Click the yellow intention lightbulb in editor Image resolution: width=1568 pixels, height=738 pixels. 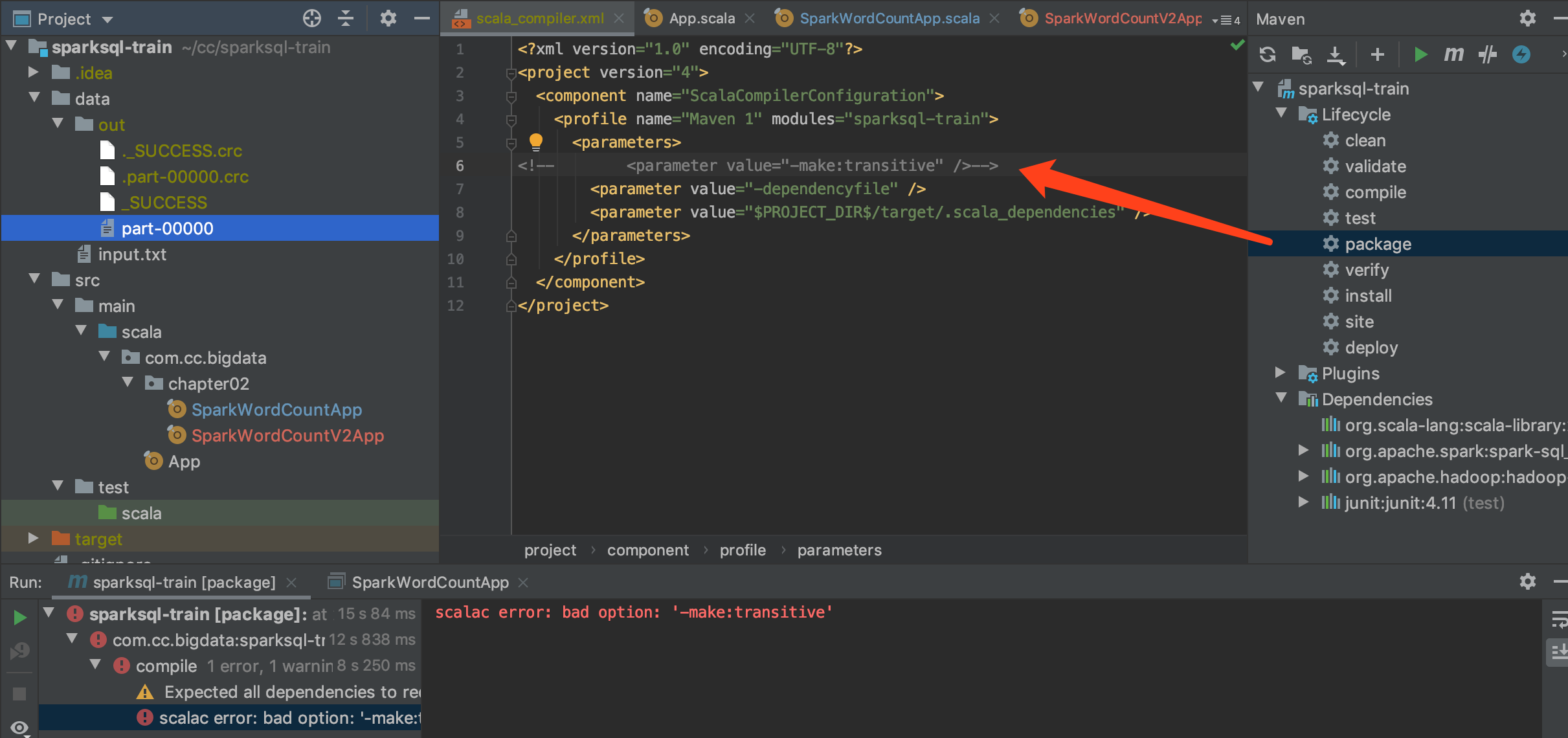click(x=536, y=141)
